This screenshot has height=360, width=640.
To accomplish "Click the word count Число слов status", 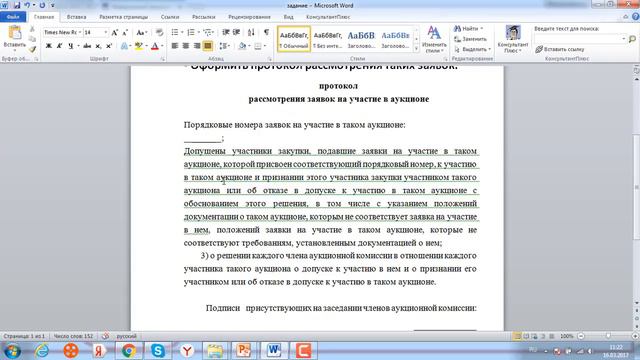I will [73, 336].
